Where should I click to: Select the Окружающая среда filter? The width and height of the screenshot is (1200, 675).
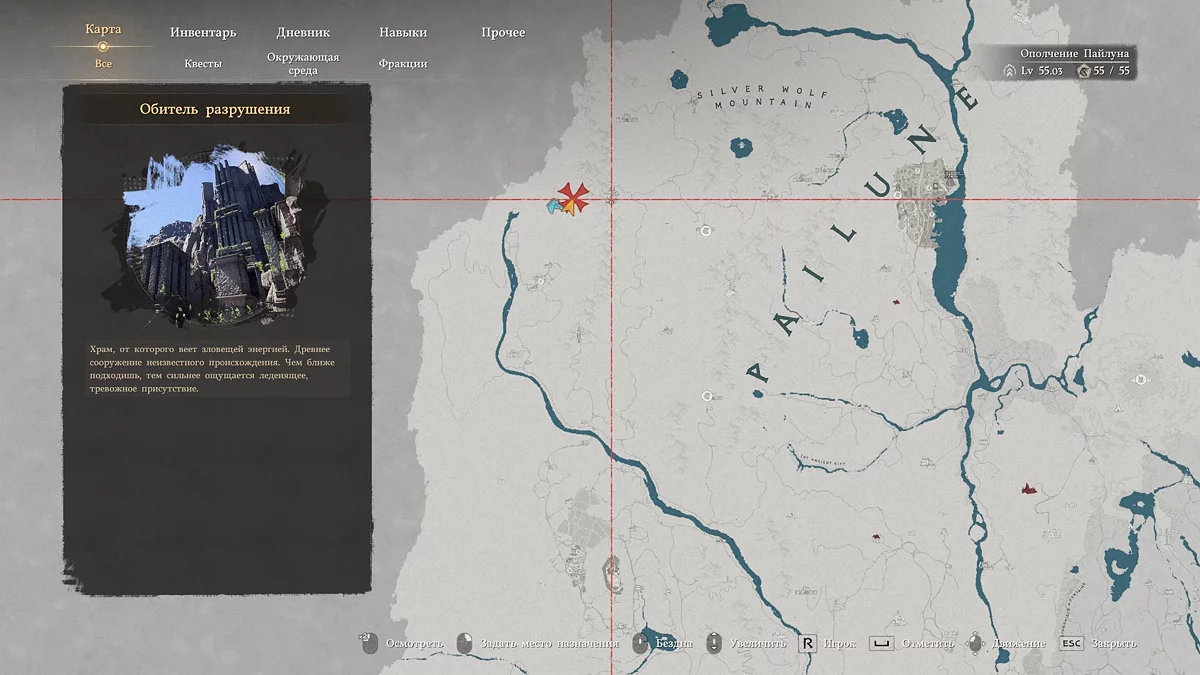[x=303, y=64]
